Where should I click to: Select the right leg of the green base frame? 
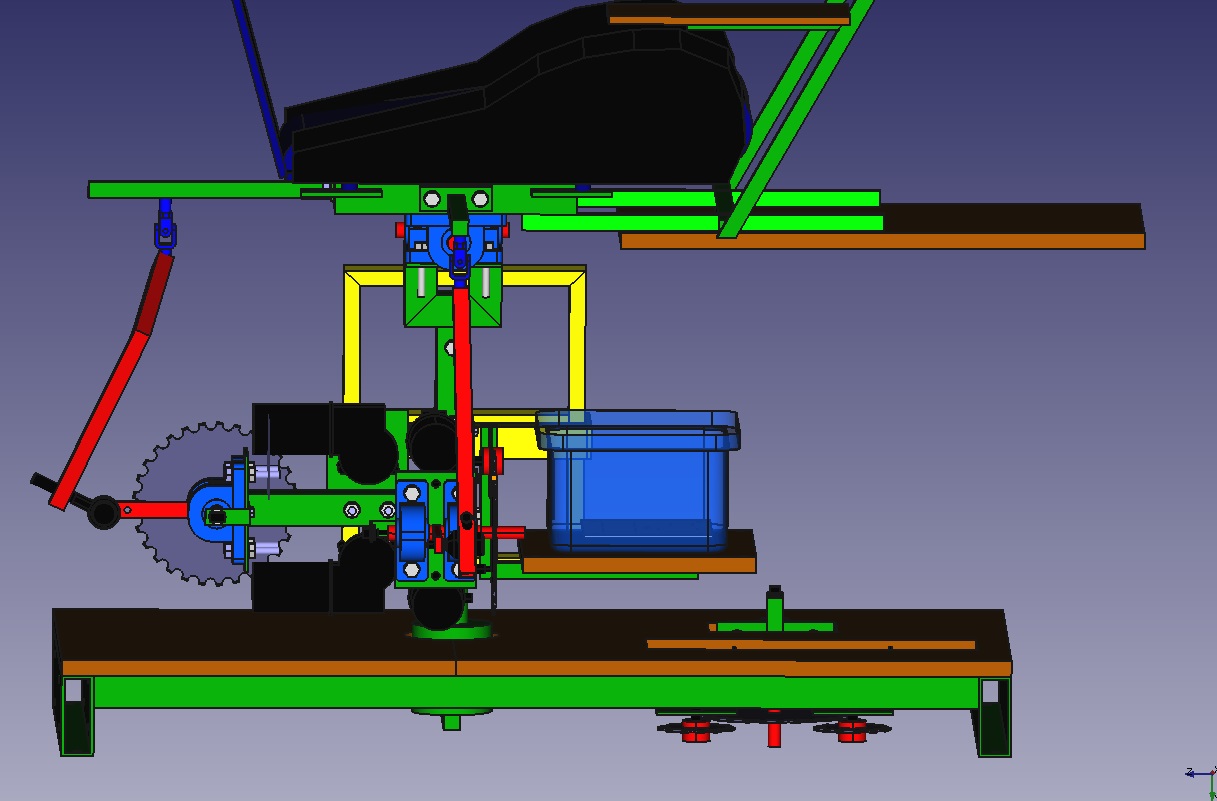pyautogui.click(x=995, y=716)
